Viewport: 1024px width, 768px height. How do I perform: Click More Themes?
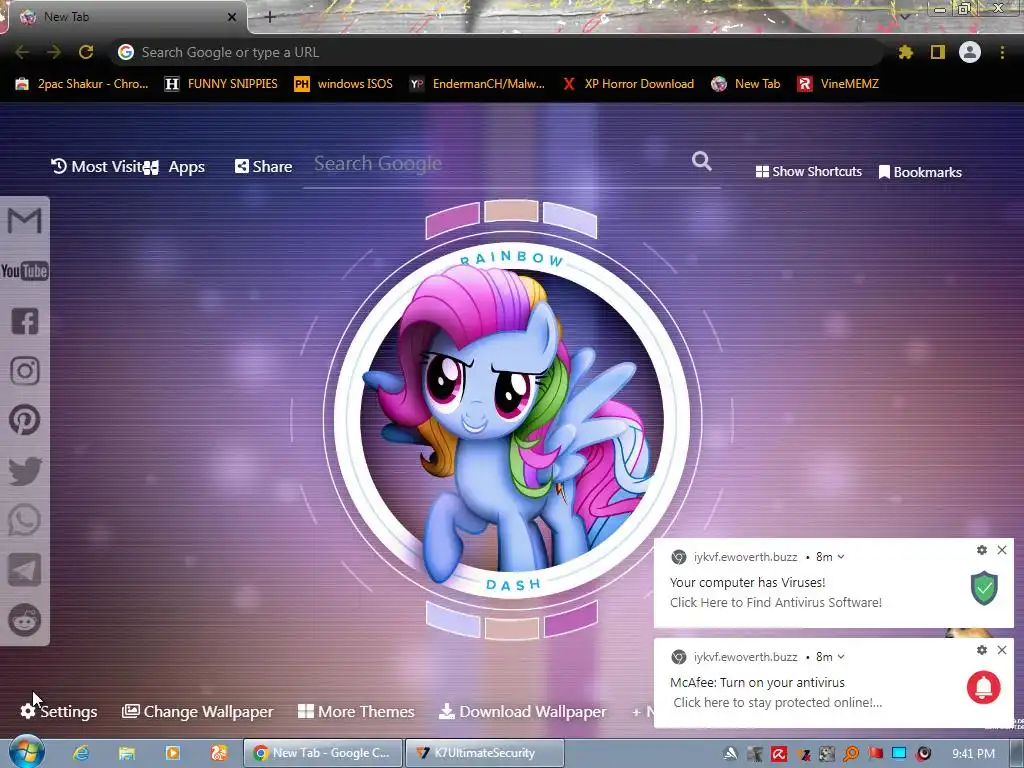tap(356, 711)
